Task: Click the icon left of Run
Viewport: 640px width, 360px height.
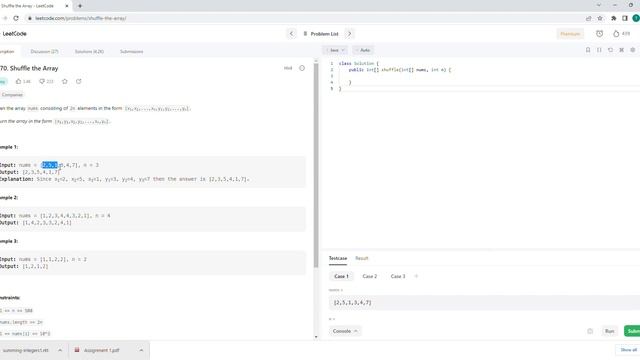Action: (x=590, y=331)
